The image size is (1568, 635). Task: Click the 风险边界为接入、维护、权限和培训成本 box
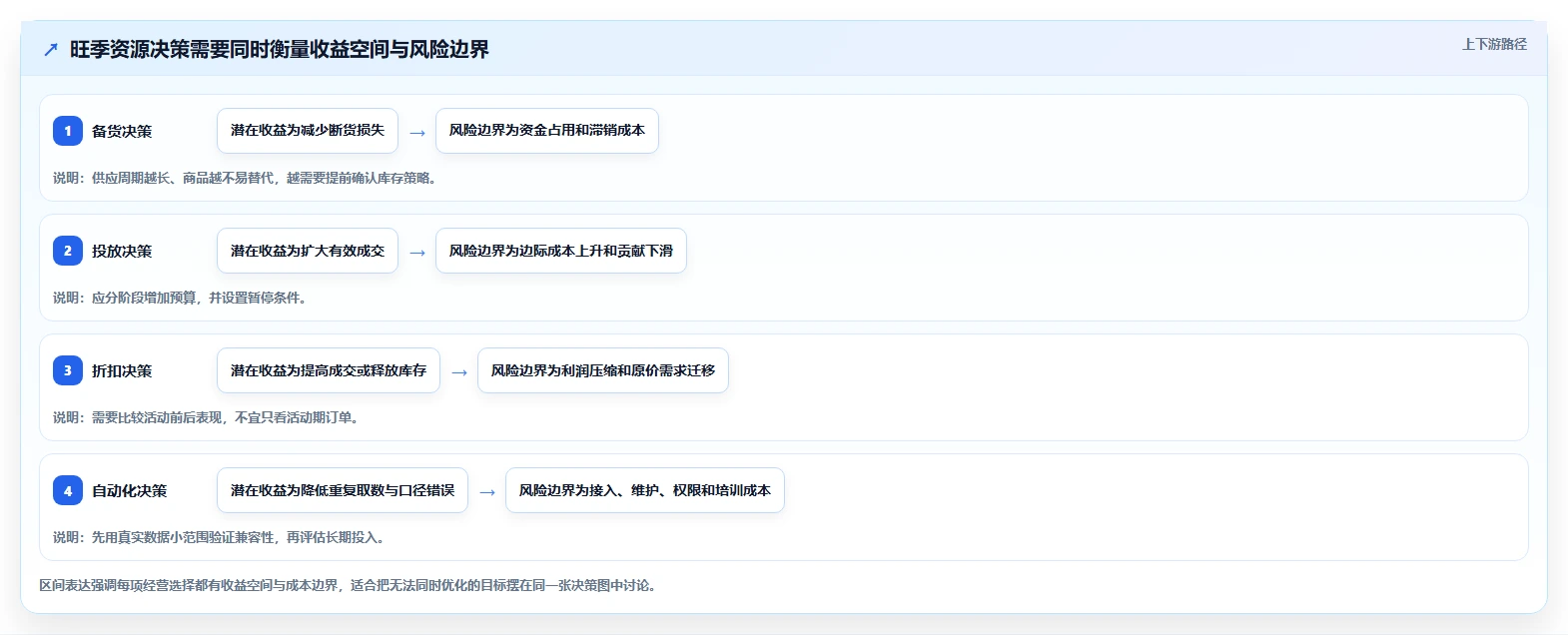point(645,490)
